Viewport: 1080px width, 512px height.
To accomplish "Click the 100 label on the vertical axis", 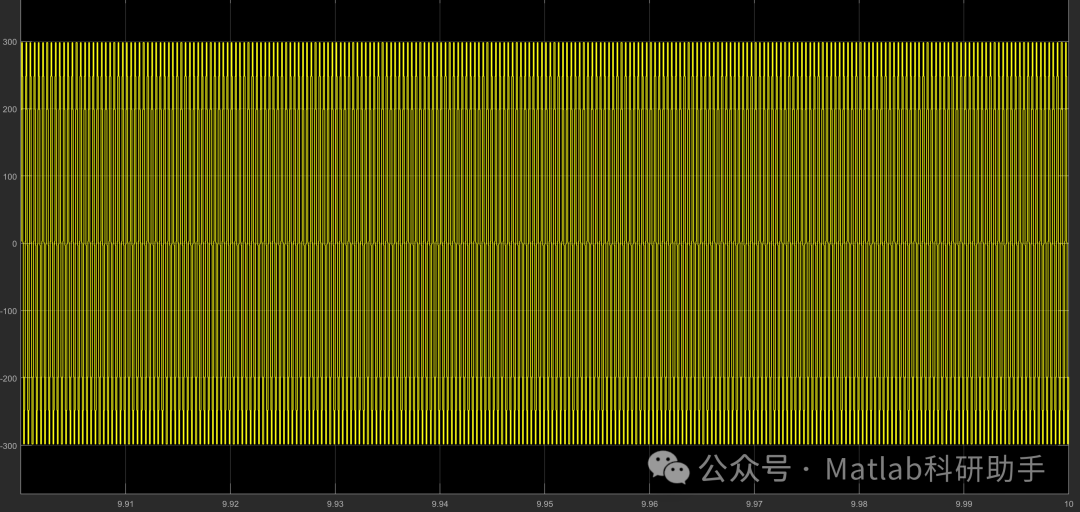I will coord(10,176).
